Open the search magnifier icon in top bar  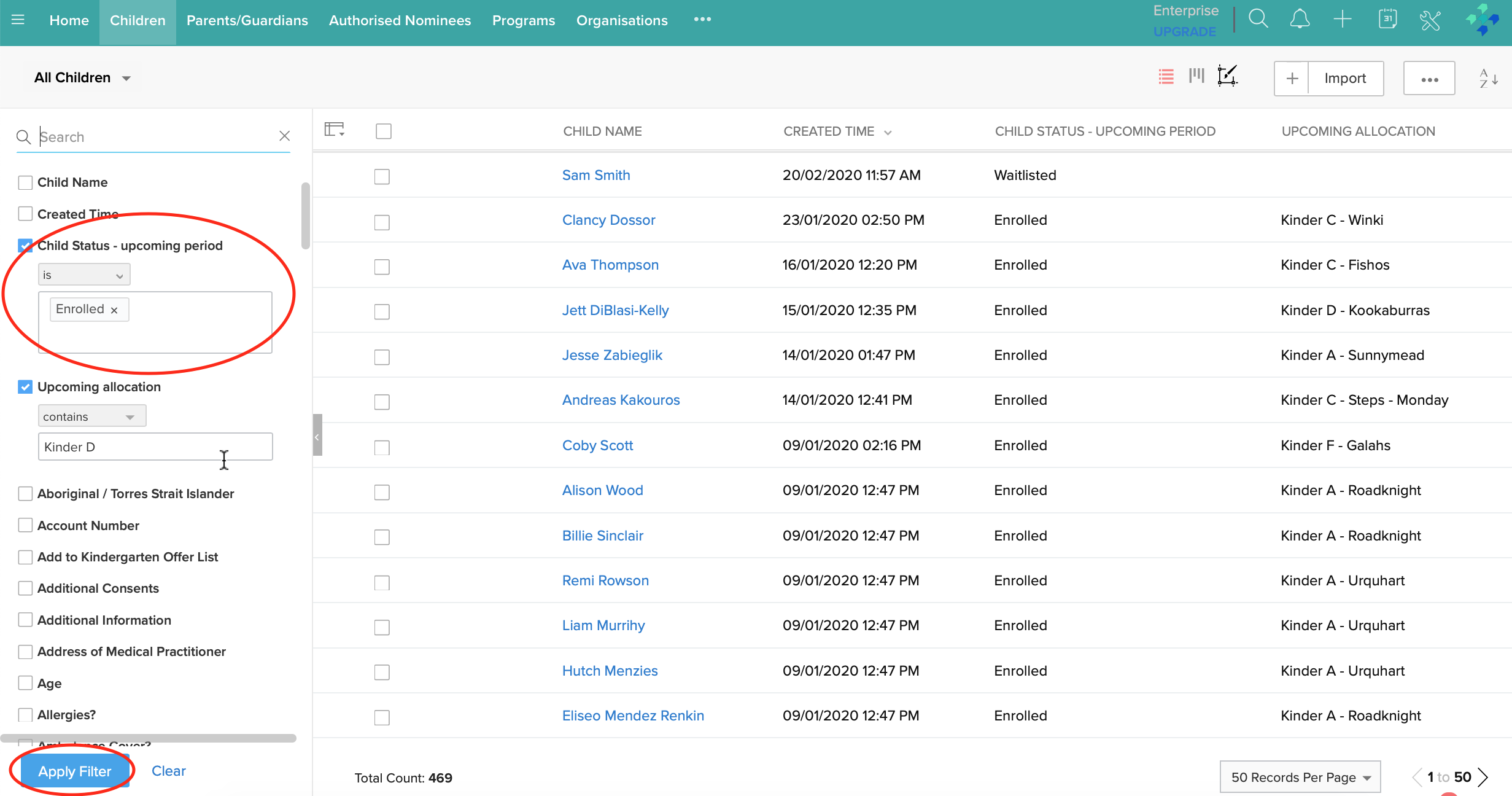pos(1258,19)
